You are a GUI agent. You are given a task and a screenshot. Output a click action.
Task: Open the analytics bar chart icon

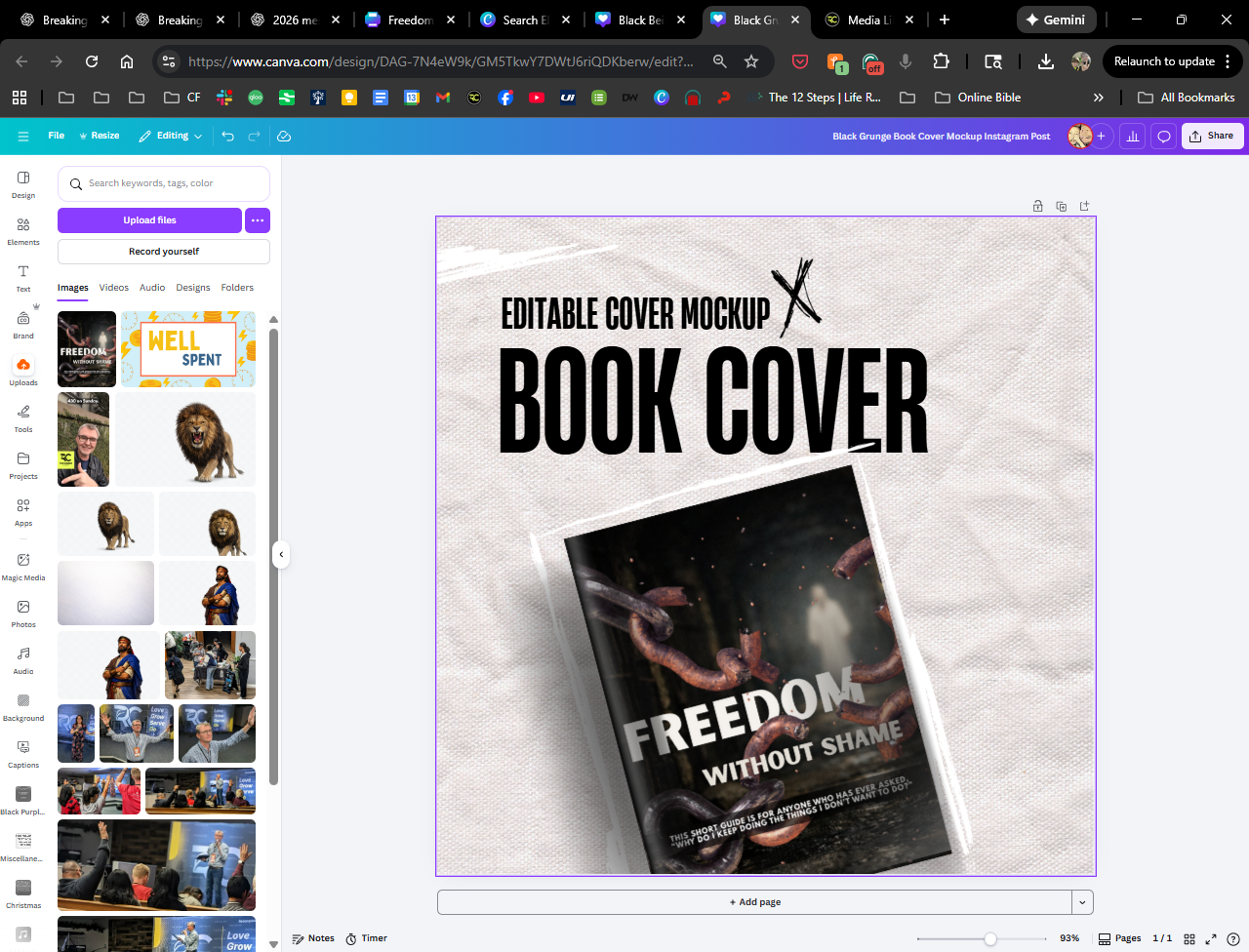(x=1132, y=137)
